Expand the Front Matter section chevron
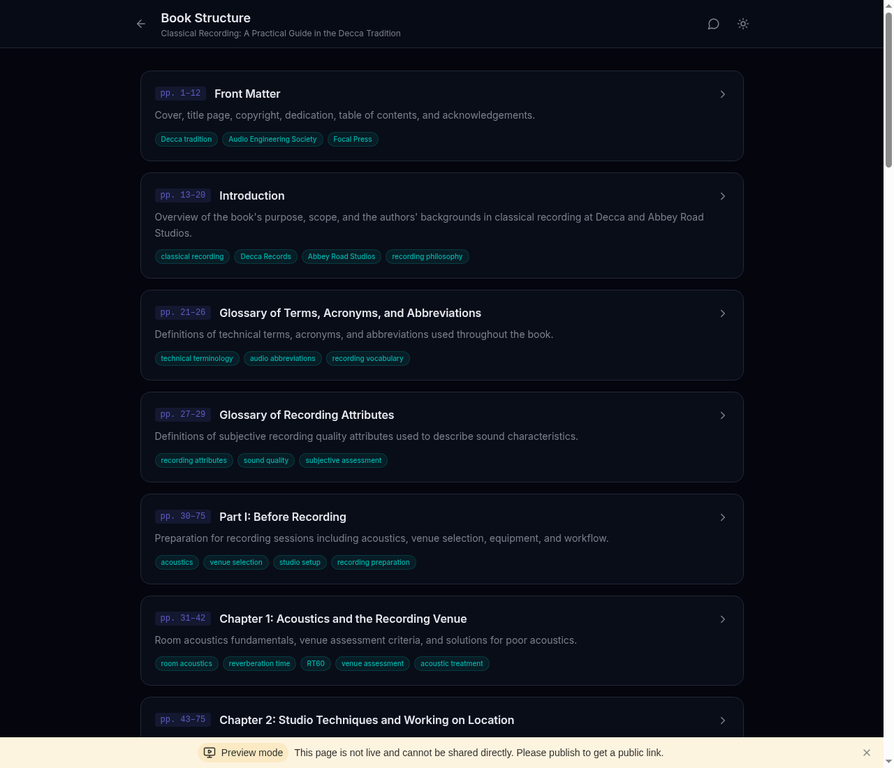Image resolution: width=894 pixels, height=768 pixels. (x=722, y=94)
